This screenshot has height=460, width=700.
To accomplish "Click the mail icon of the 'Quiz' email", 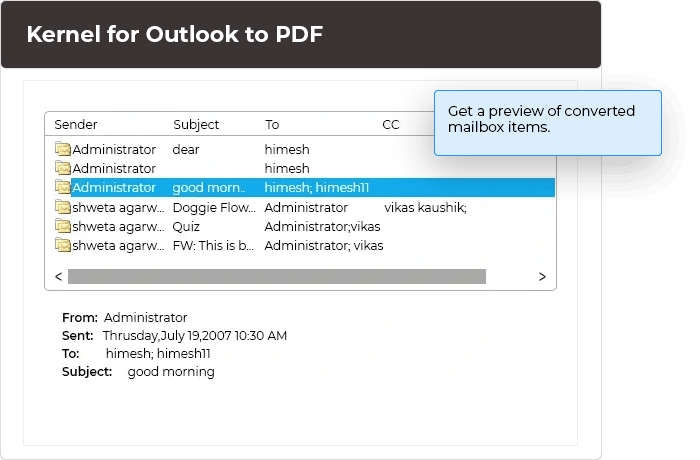I will [63, 226].
